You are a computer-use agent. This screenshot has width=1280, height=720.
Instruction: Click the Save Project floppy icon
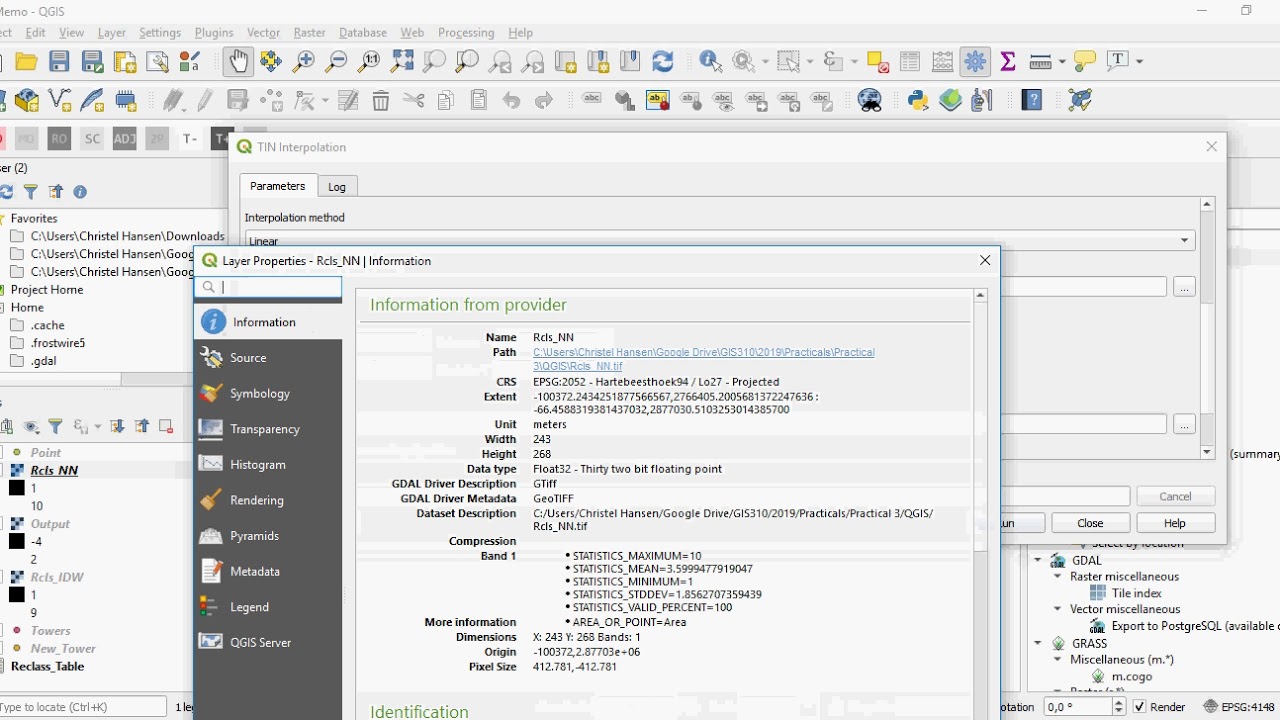point(59,61)
